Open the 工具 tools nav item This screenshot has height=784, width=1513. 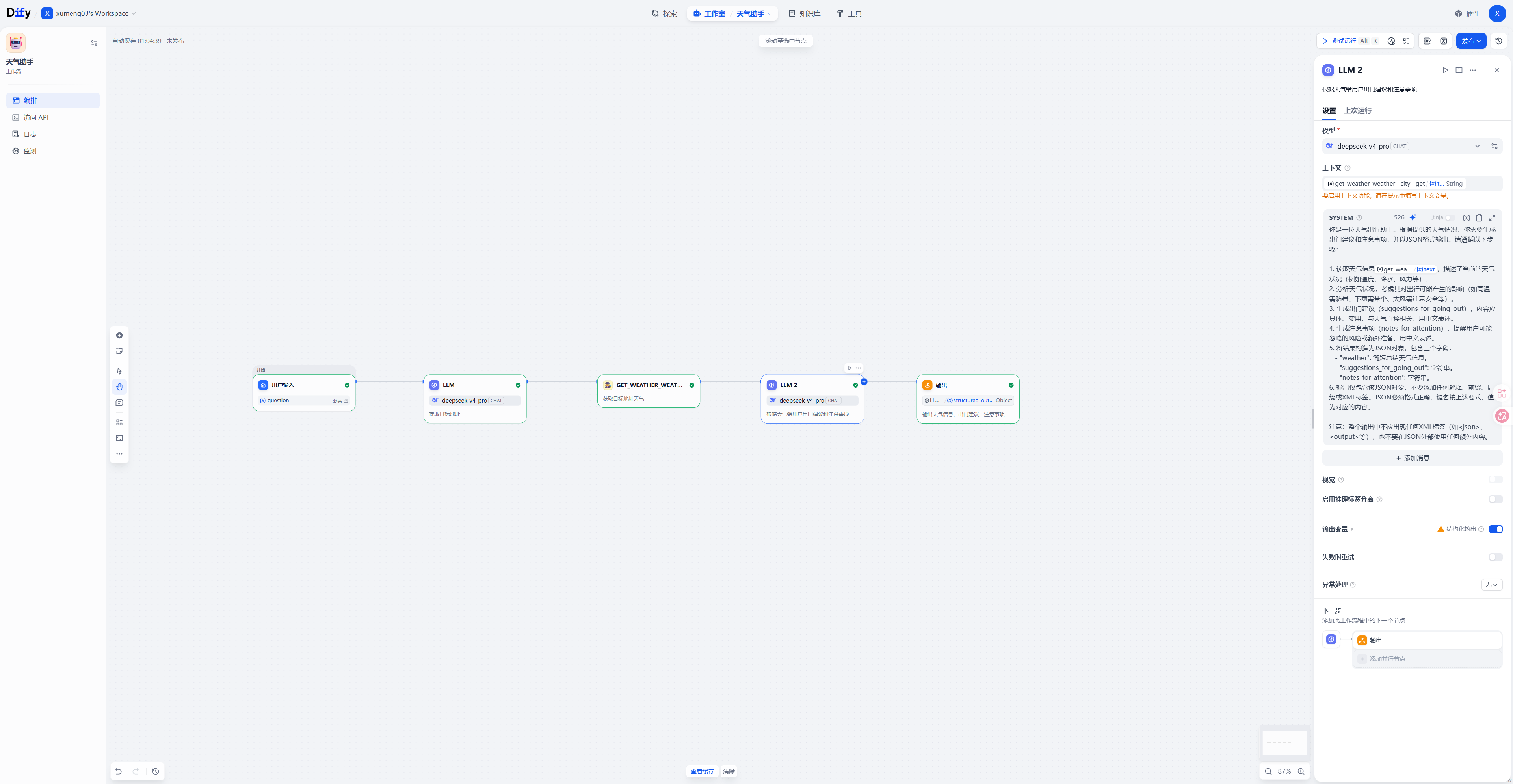pyautogui.click(x=849, y=13)
